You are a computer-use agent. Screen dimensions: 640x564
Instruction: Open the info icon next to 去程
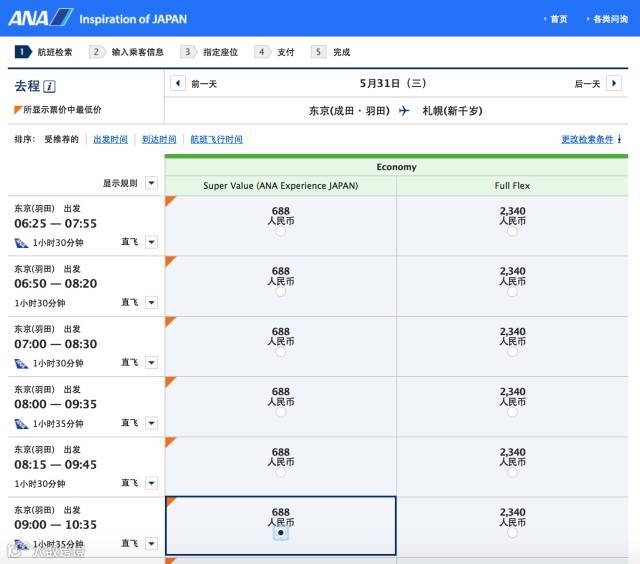[49, 87]
